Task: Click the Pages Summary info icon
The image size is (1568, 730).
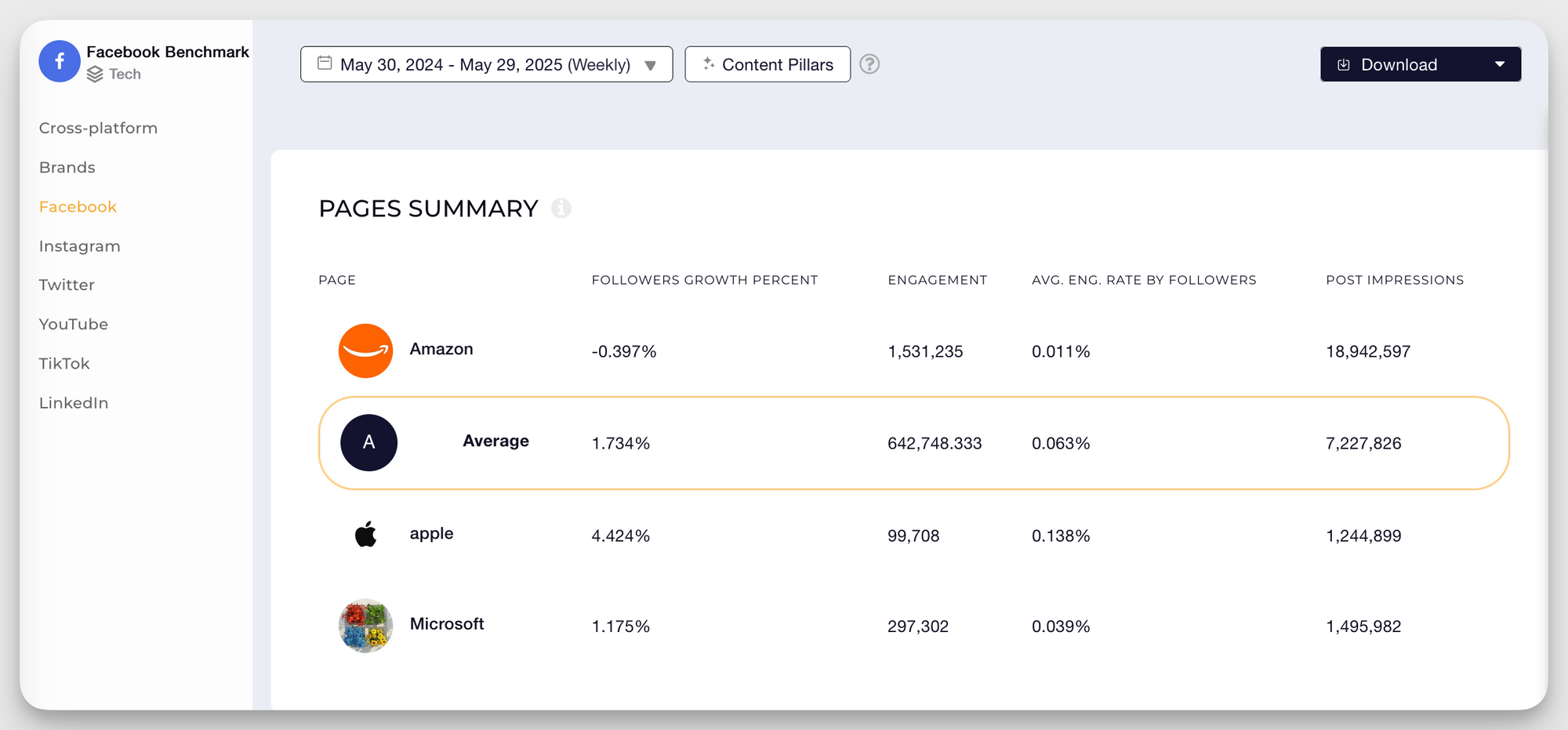Action: [561, 208]
